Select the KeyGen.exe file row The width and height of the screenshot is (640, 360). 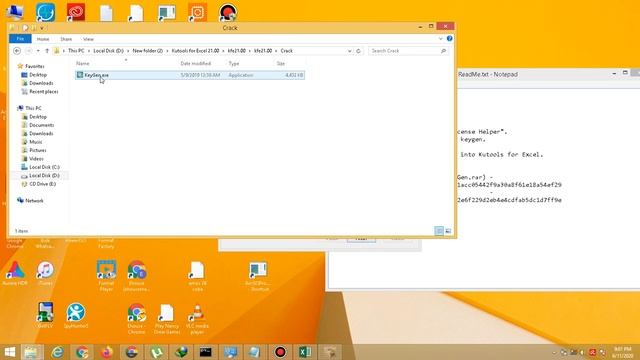pos(190,75)
